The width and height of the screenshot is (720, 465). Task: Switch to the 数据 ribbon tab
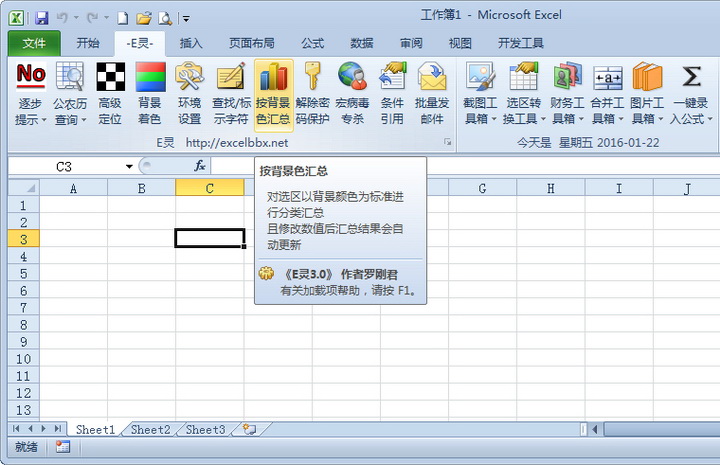point(362,43)
